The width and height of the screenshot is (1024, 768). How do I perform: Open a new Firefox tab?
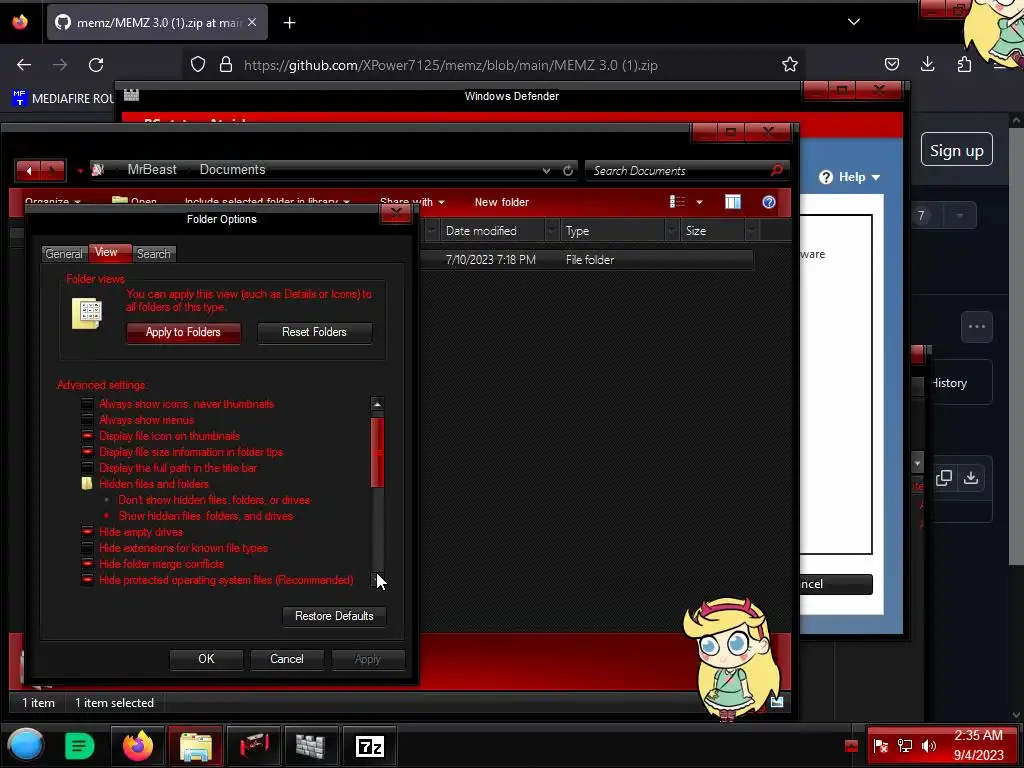289,23
